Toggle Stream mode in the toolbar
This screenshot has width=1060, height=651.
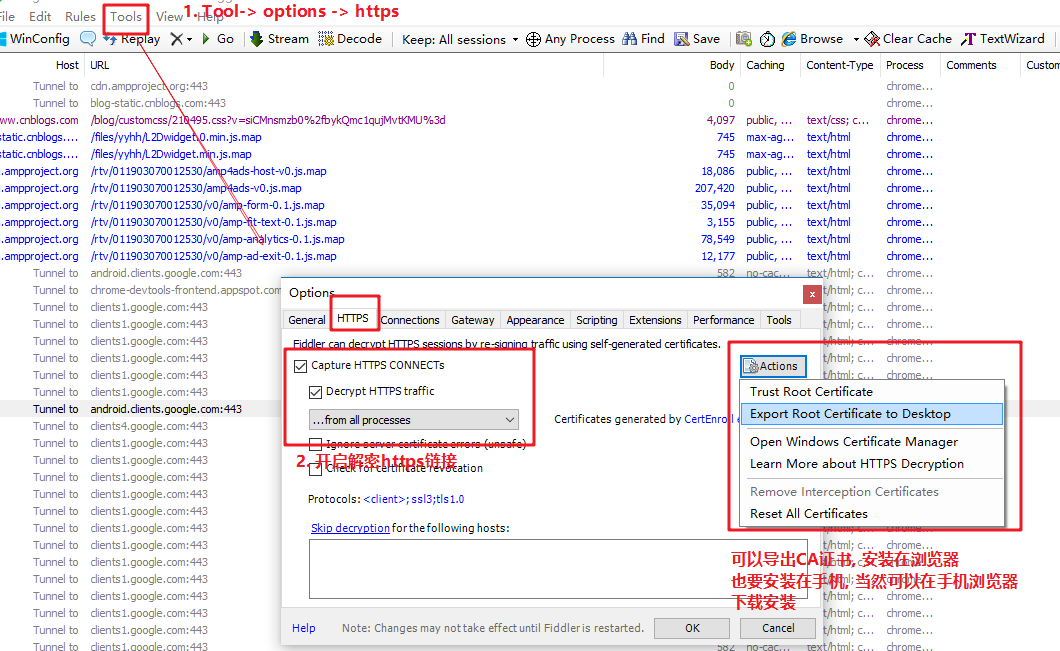point(279,39)
